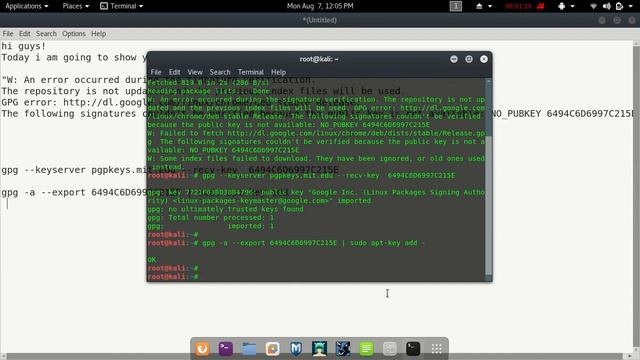Click the Wi-Fi network icon
The width and height of the screenshot is (640, 360).
(593, 6)
